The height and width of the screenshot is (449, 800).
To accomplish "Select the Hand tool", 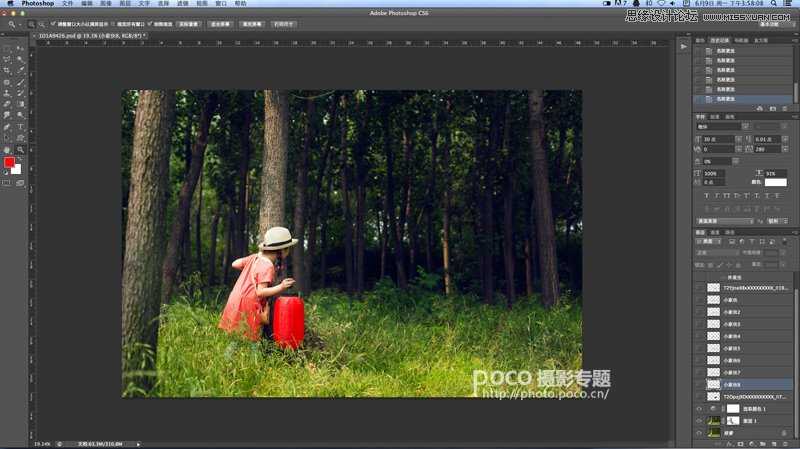I will pos(7,150).
